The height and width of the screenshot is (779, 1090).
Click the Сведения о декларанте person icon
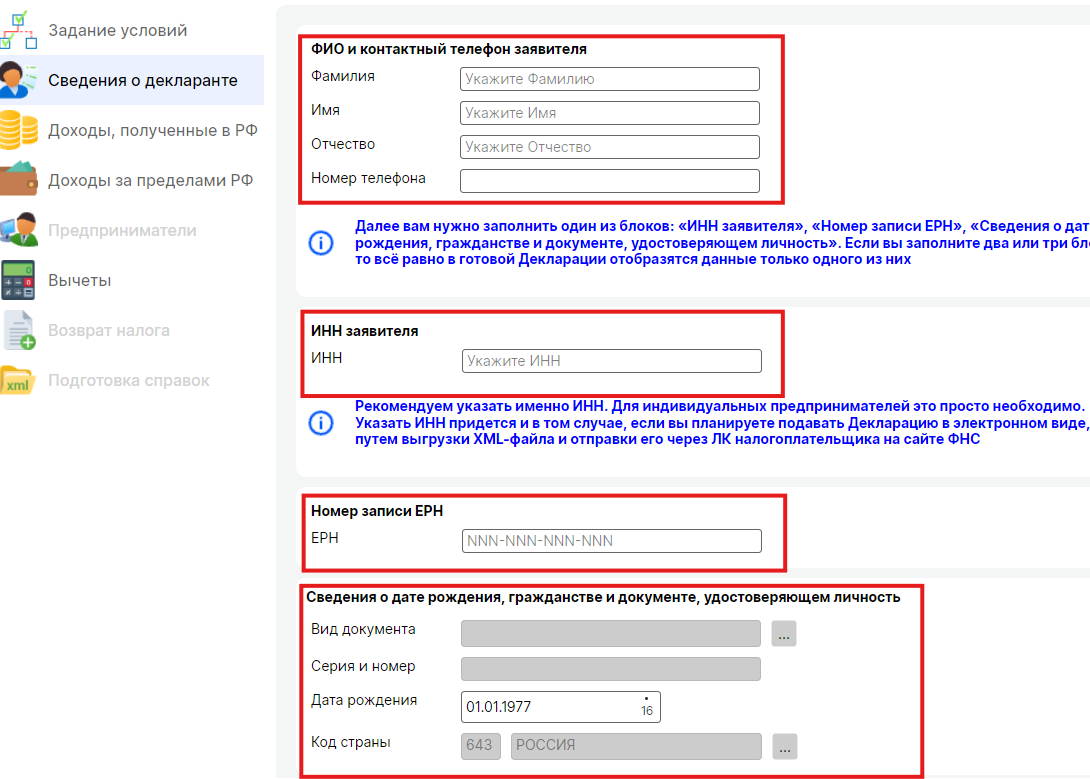(x=18, y=80)
